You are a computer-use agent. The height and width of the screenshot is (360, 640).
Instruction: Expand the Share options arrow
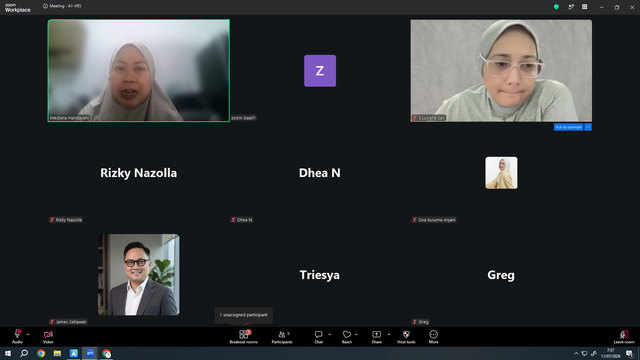pos(389,334)
